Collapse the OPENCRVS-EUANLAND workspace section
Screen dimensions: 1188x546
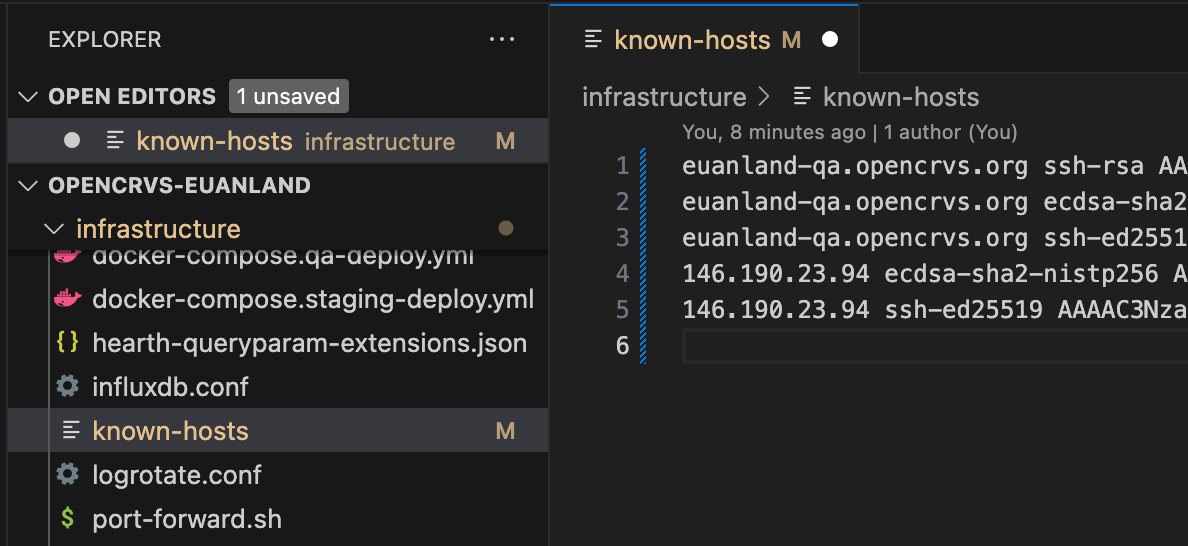click(27, 186)
